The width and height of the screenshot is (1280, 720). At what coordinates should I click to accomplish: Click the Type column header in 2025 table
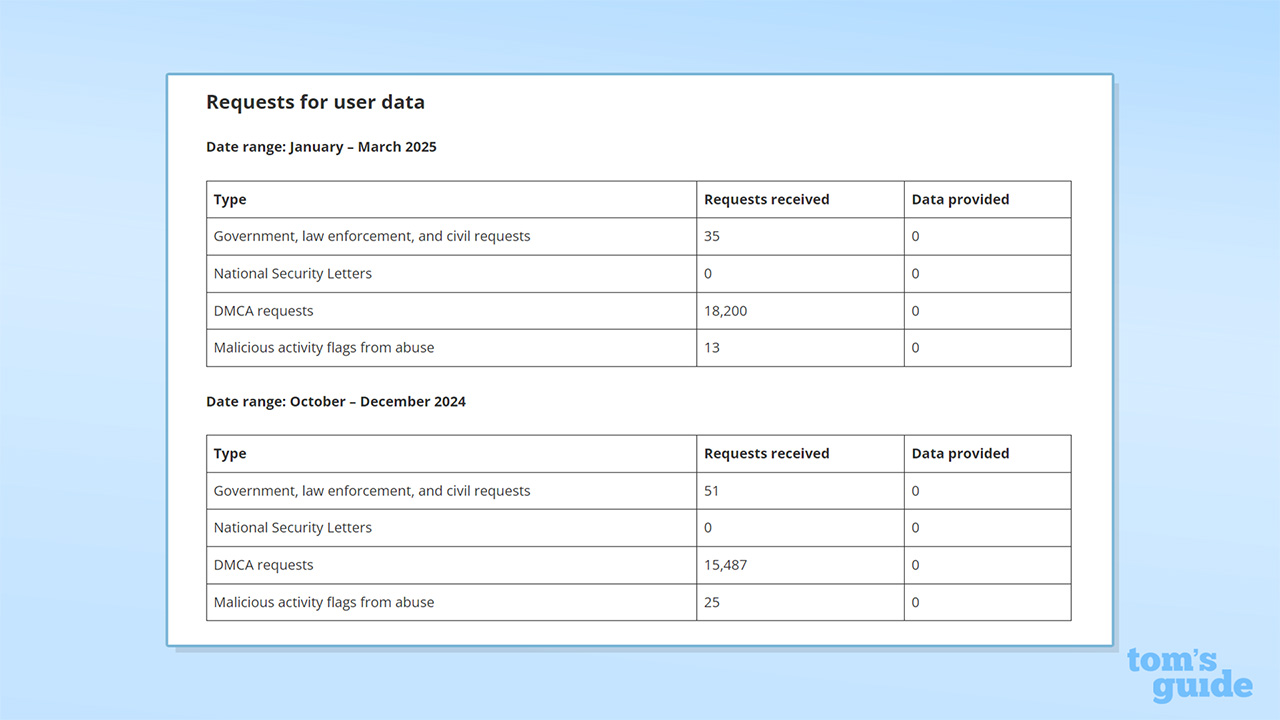click(230, 200)
